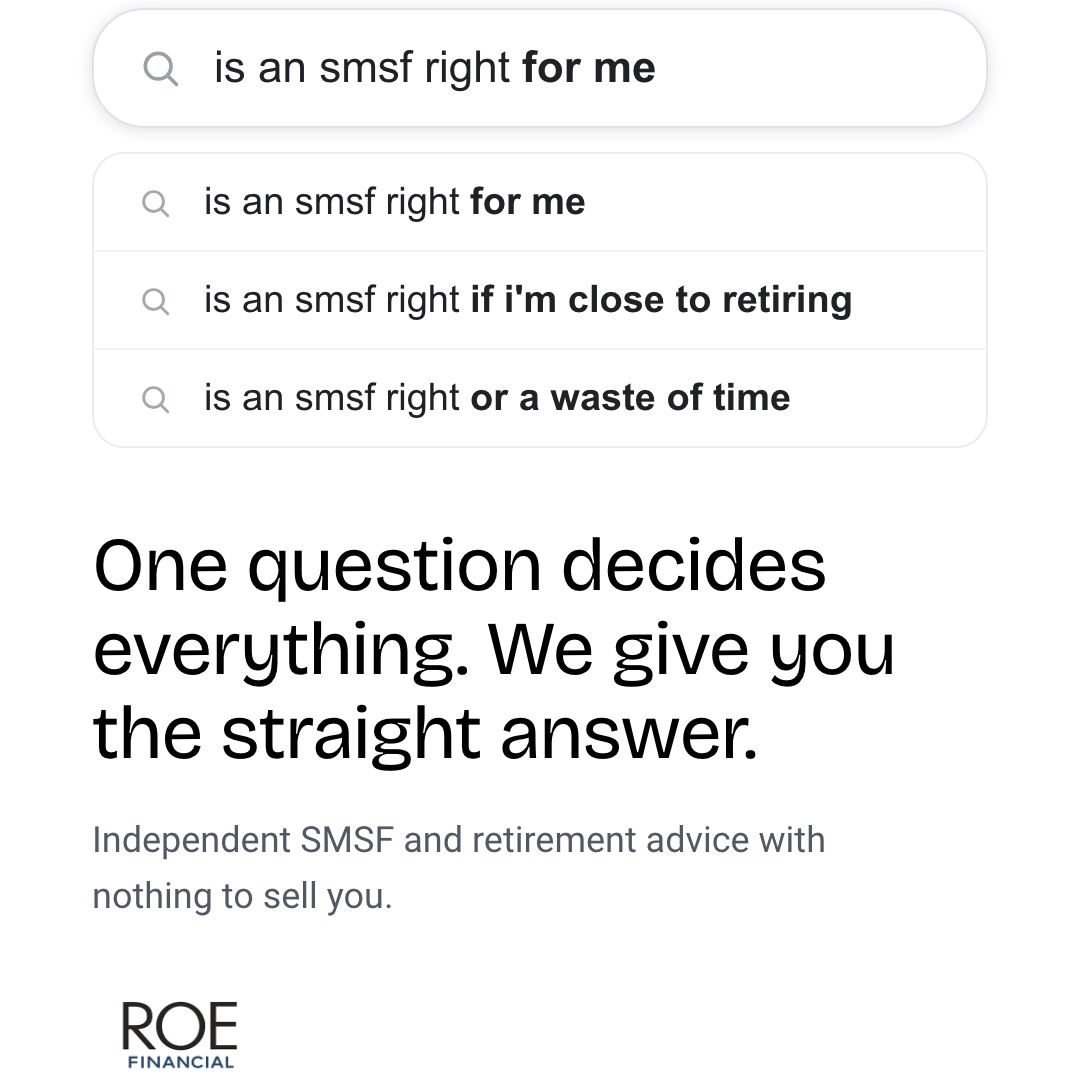Focus the main search input field
This screenshot has width=1080, height=1080.
(540, 68)
